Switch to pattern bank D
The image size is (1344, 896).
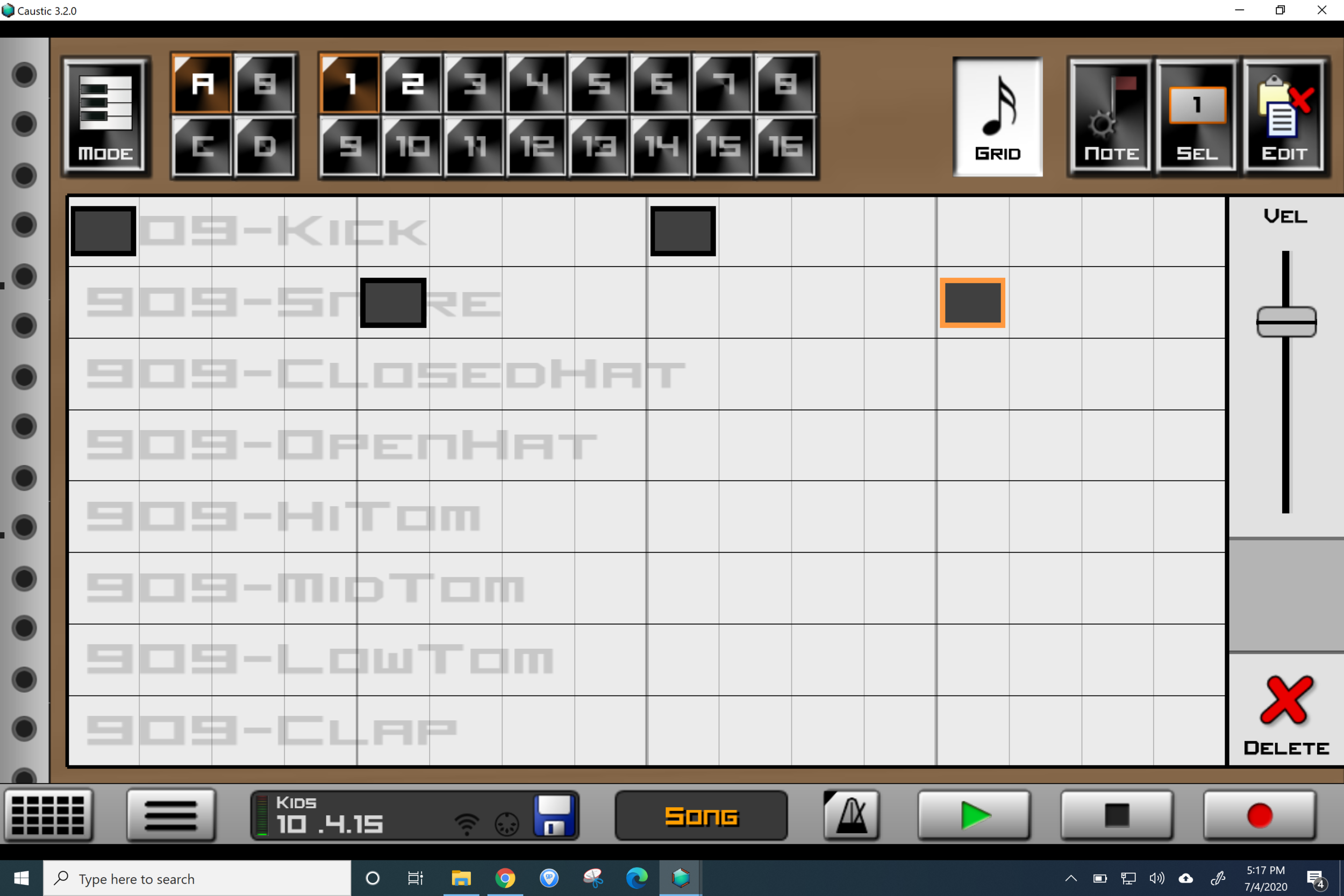pyautogui.click(x=264, y=146)
